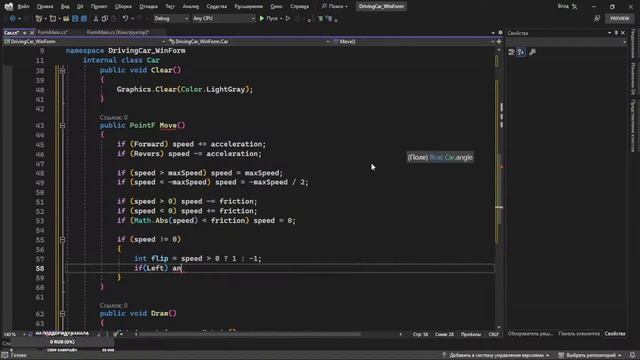Screen dimensions: 640x360
Task: Collapse the Clear() method outline
Action: click(x=62, y=70)
